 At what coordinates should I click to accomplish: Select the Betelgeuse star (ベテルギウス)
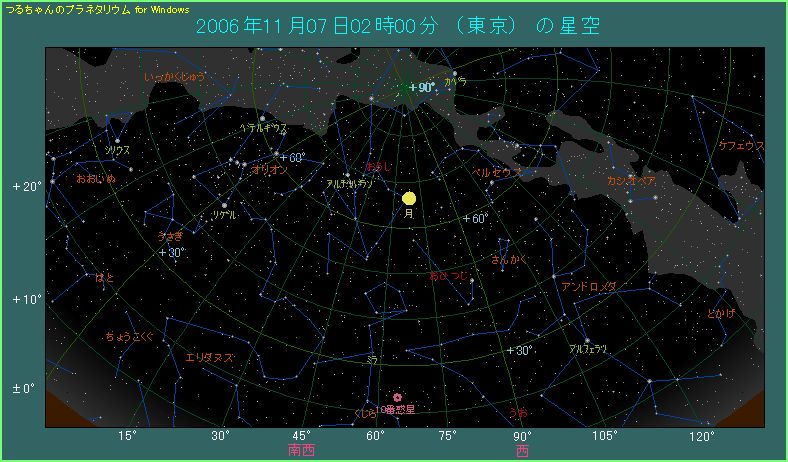click(275, 153)
